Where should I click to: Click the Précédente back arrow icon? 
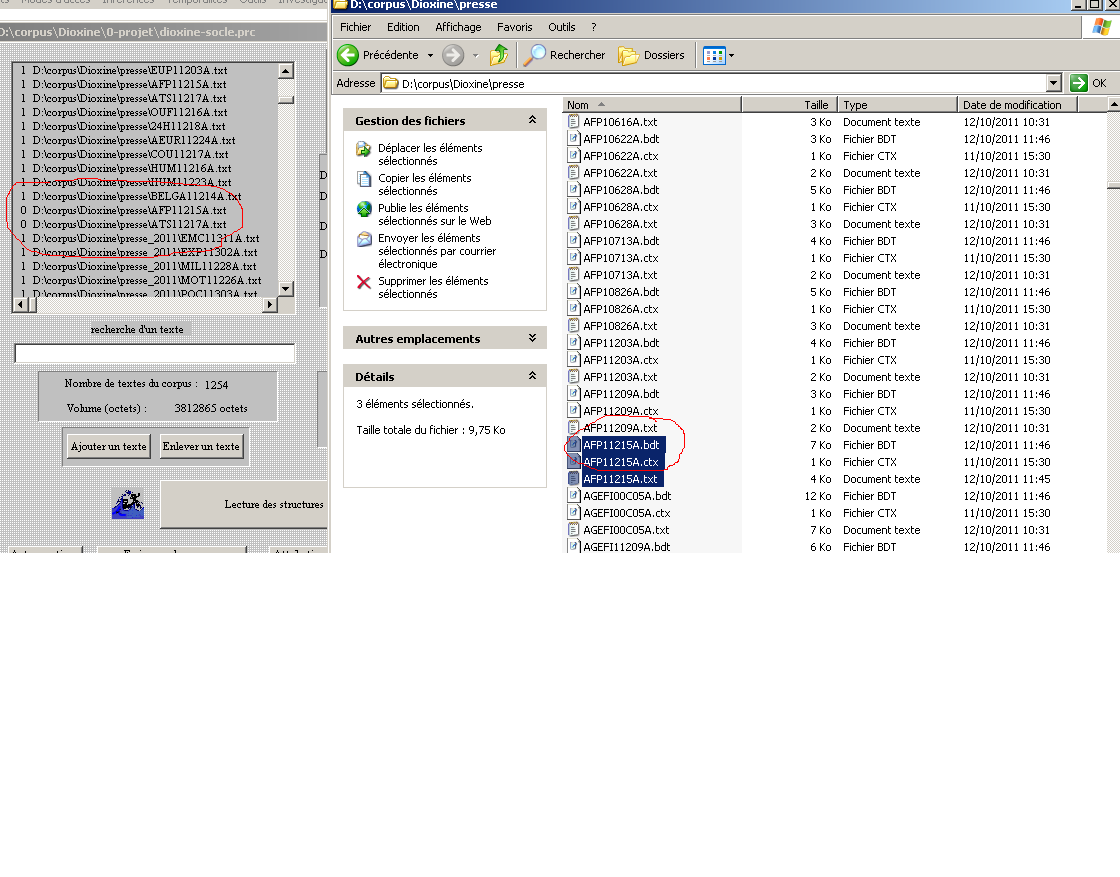(348, 55)
